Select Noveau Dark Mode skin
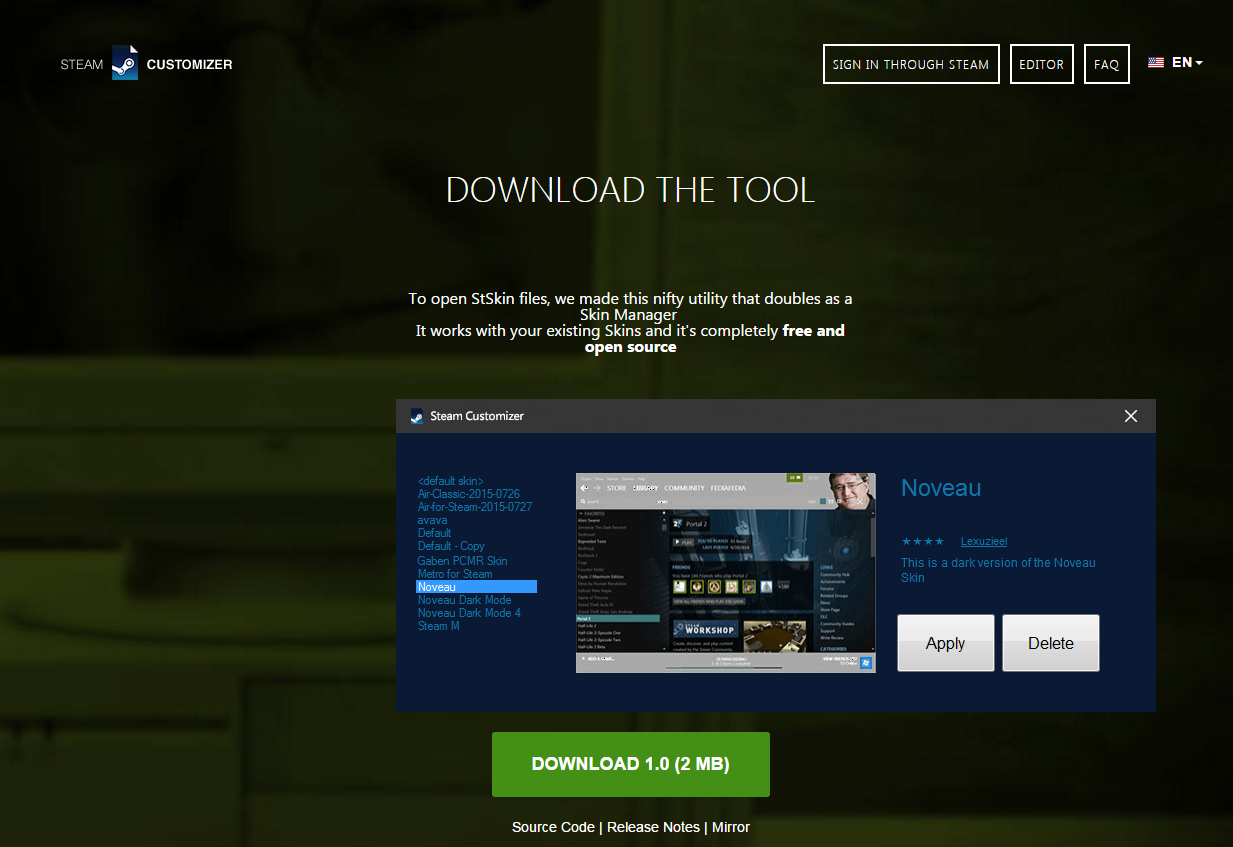This screenshot has width=1233, height=847. [x=464, y=600]
